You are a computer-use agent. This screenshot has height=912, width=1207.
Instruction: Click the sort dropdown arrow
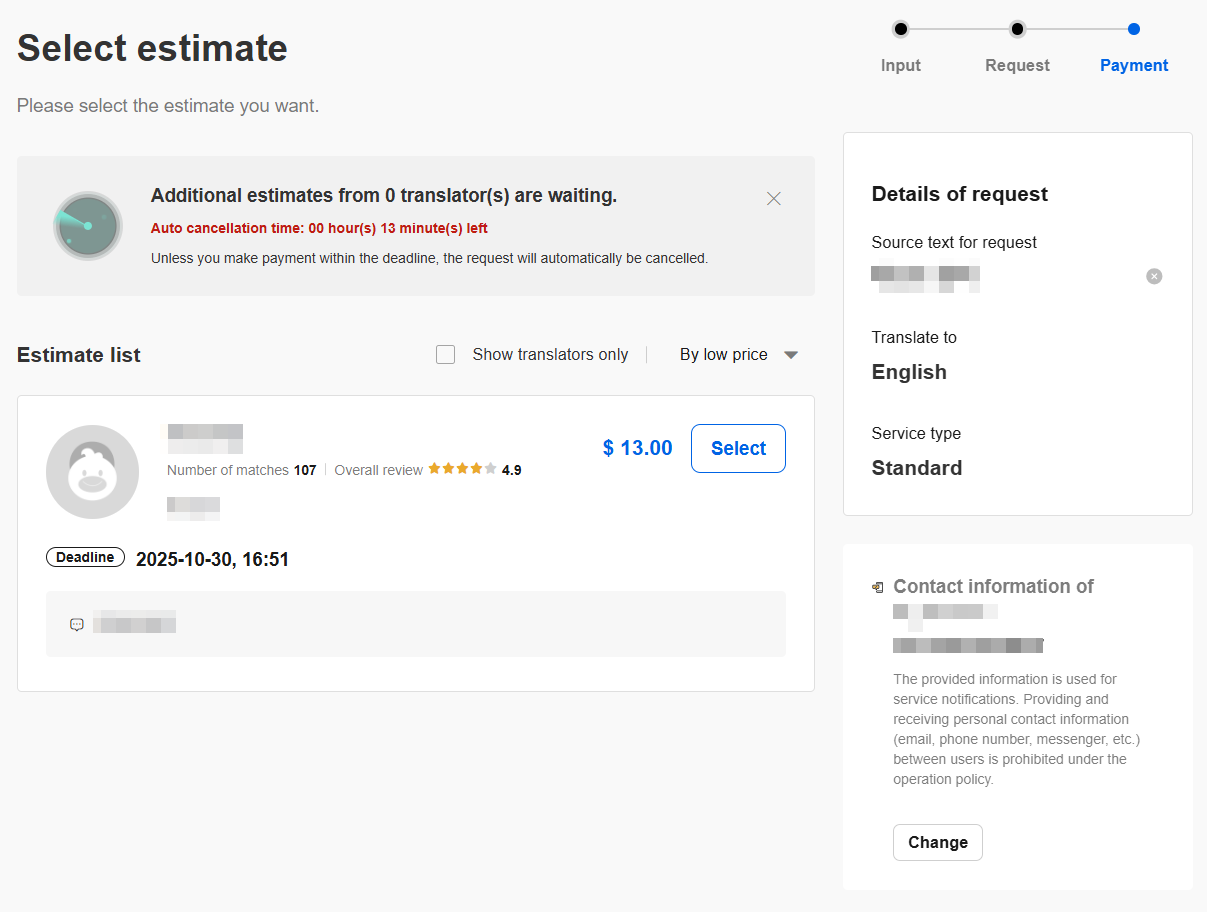[791, 355]
